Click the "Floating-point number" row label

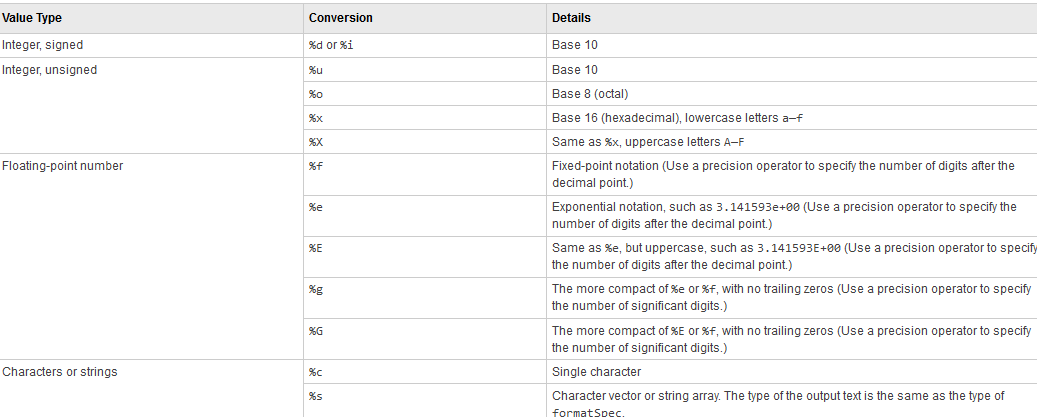63,166
